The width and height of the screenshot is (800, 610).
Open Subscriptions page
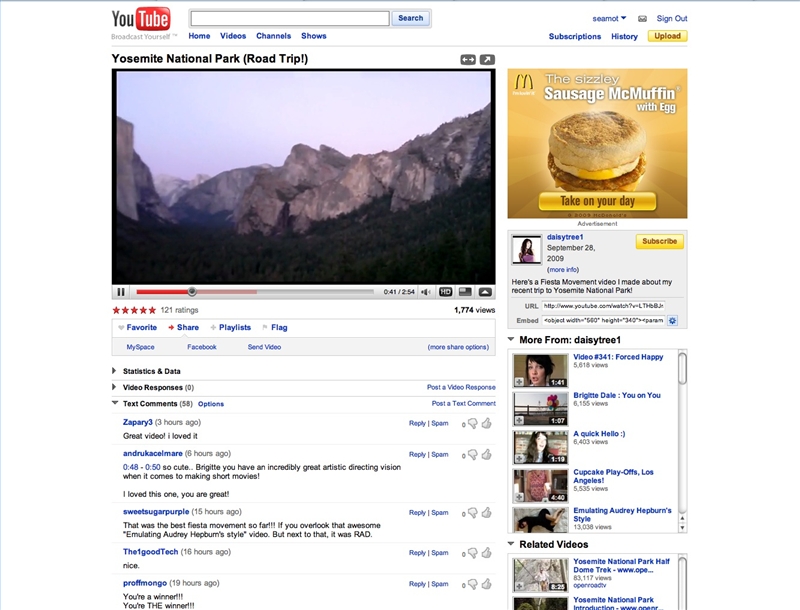[575, 36]
